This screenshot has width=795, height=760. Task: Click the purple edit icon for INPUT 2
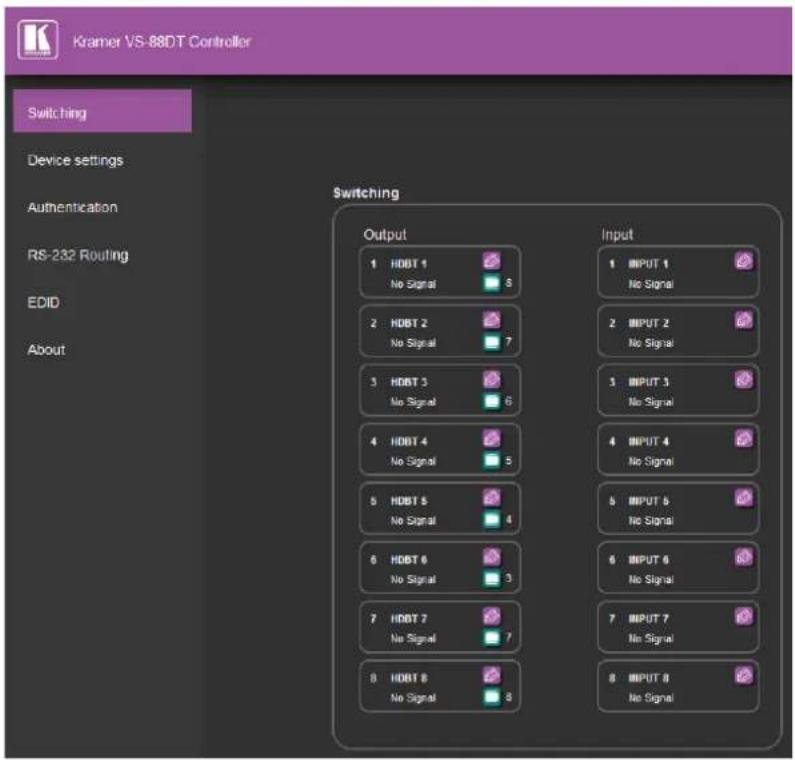click(x=744, y=320)
